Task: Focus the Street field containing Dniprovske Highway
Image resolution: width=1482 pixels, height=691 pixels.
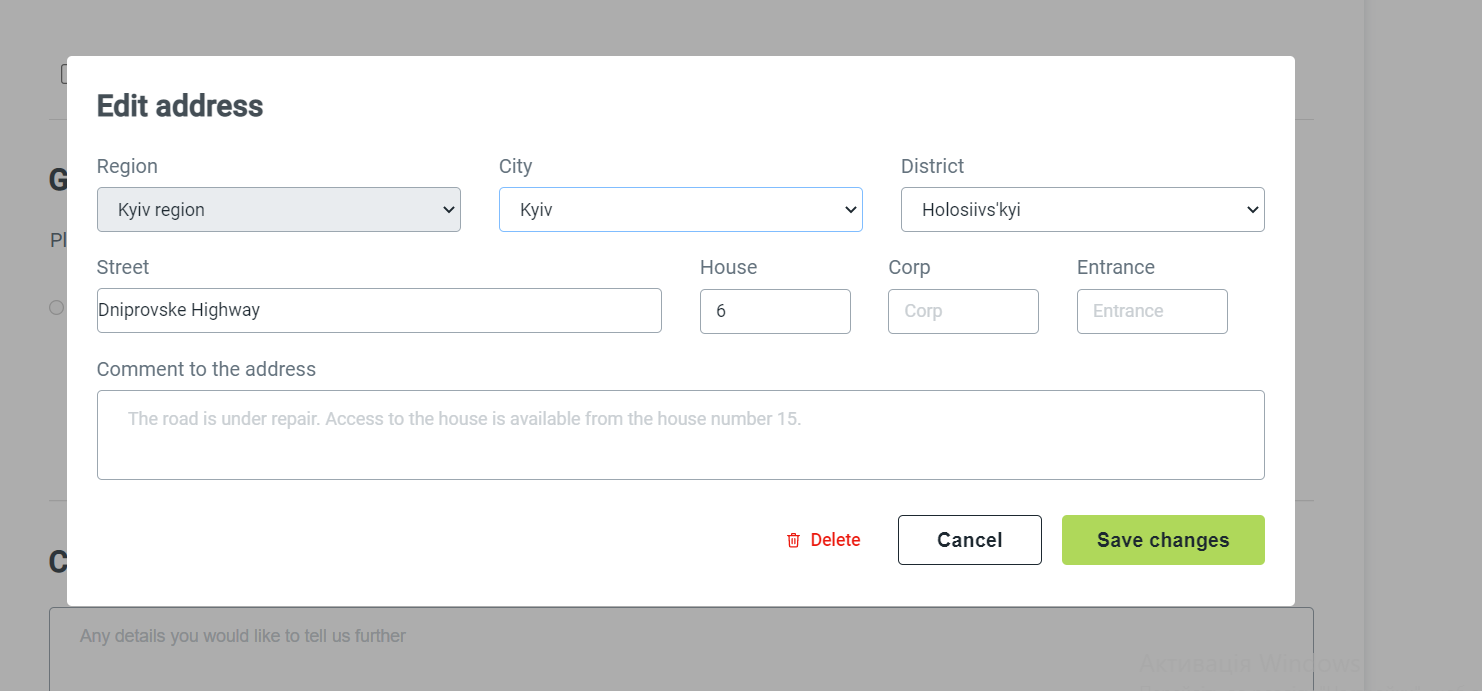Action: pos(379,311)
